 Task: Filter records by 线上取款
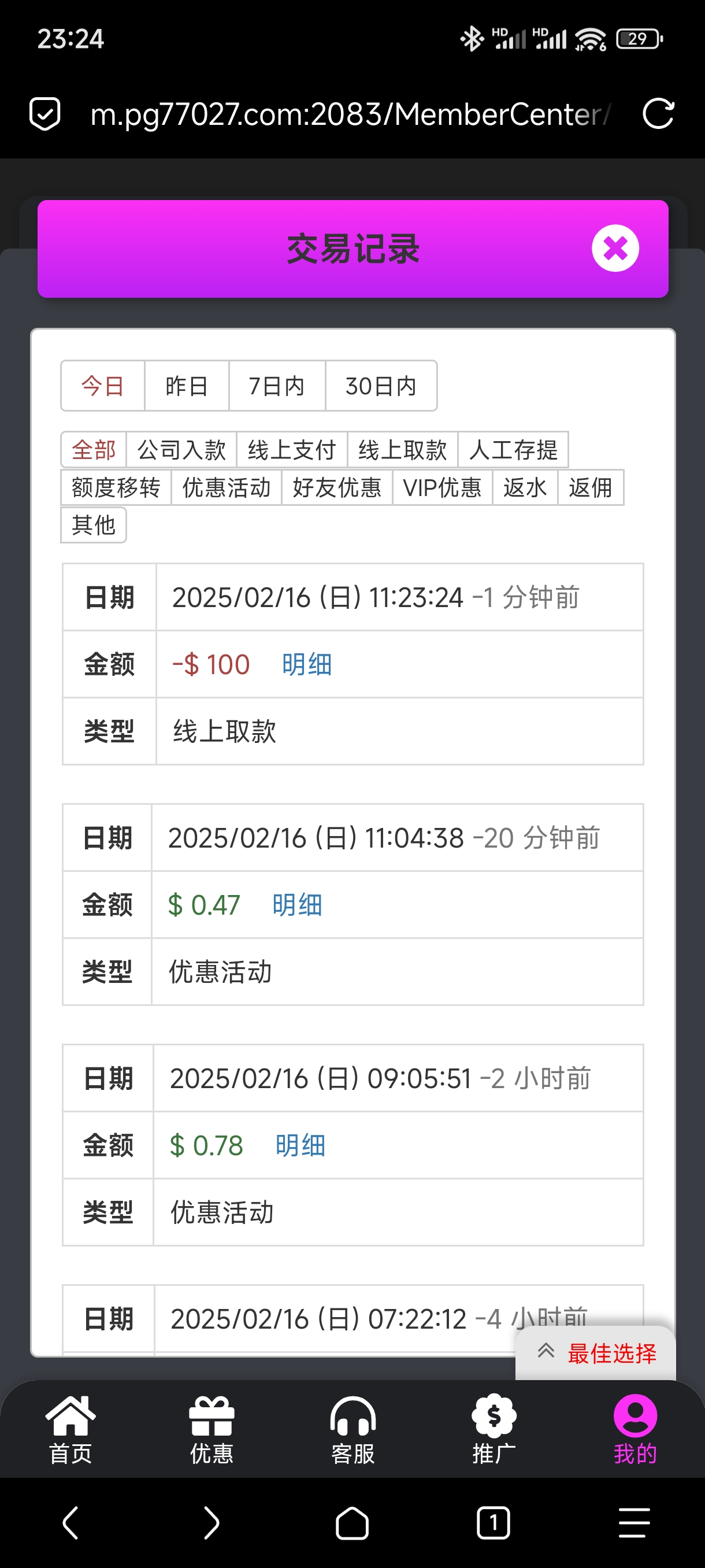pyautogui.click(x=403, y=450)
